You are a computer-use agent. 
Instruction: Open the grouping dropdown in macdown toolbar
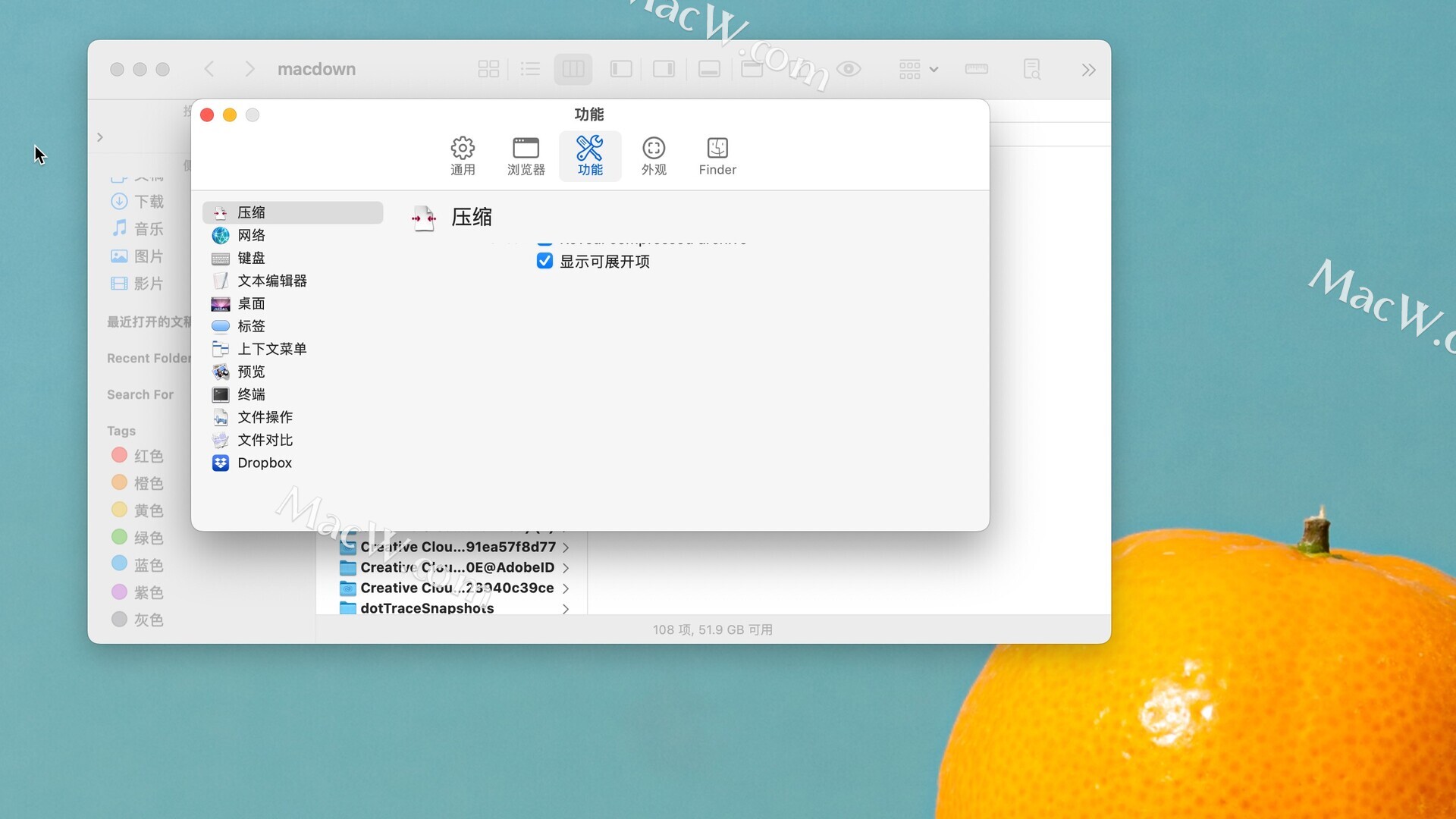coord(918,69)
